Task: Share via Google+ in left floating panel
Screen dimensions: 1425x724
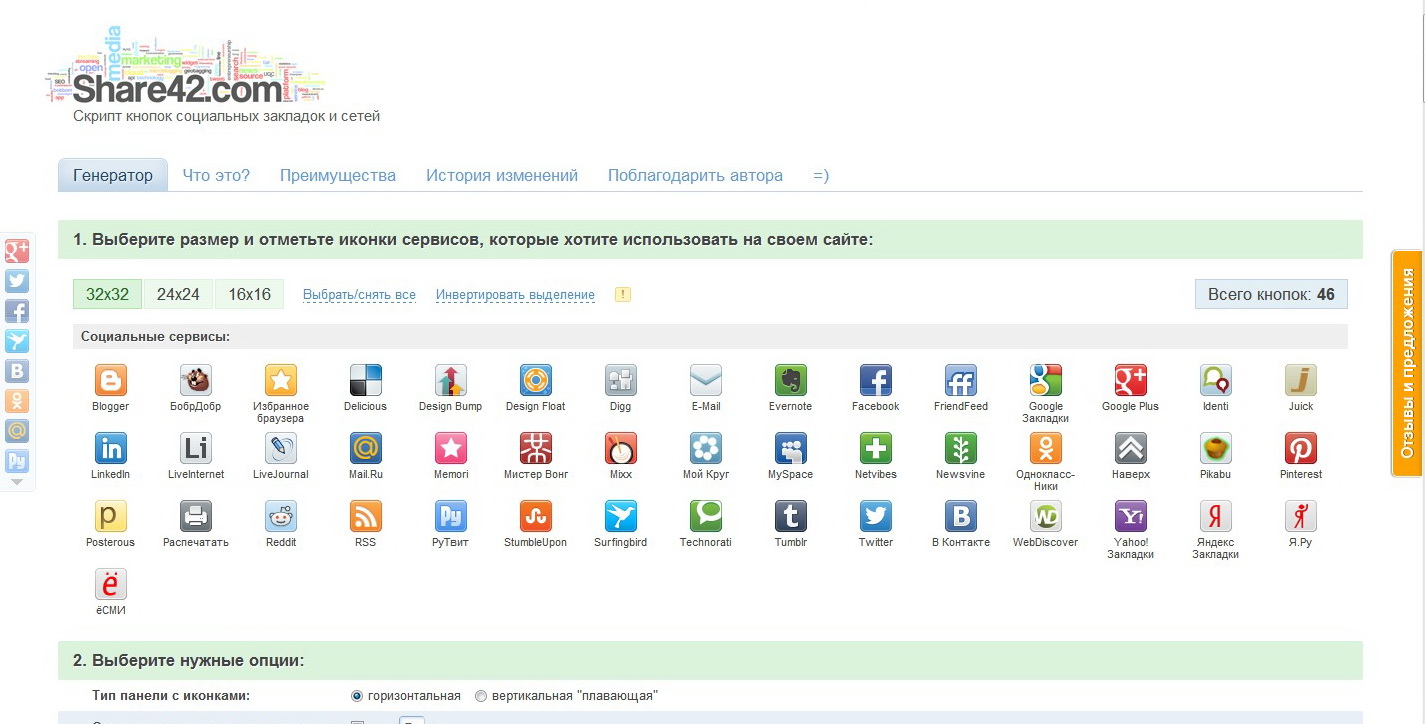Action: pyautogui.click(x=17, y=251)
